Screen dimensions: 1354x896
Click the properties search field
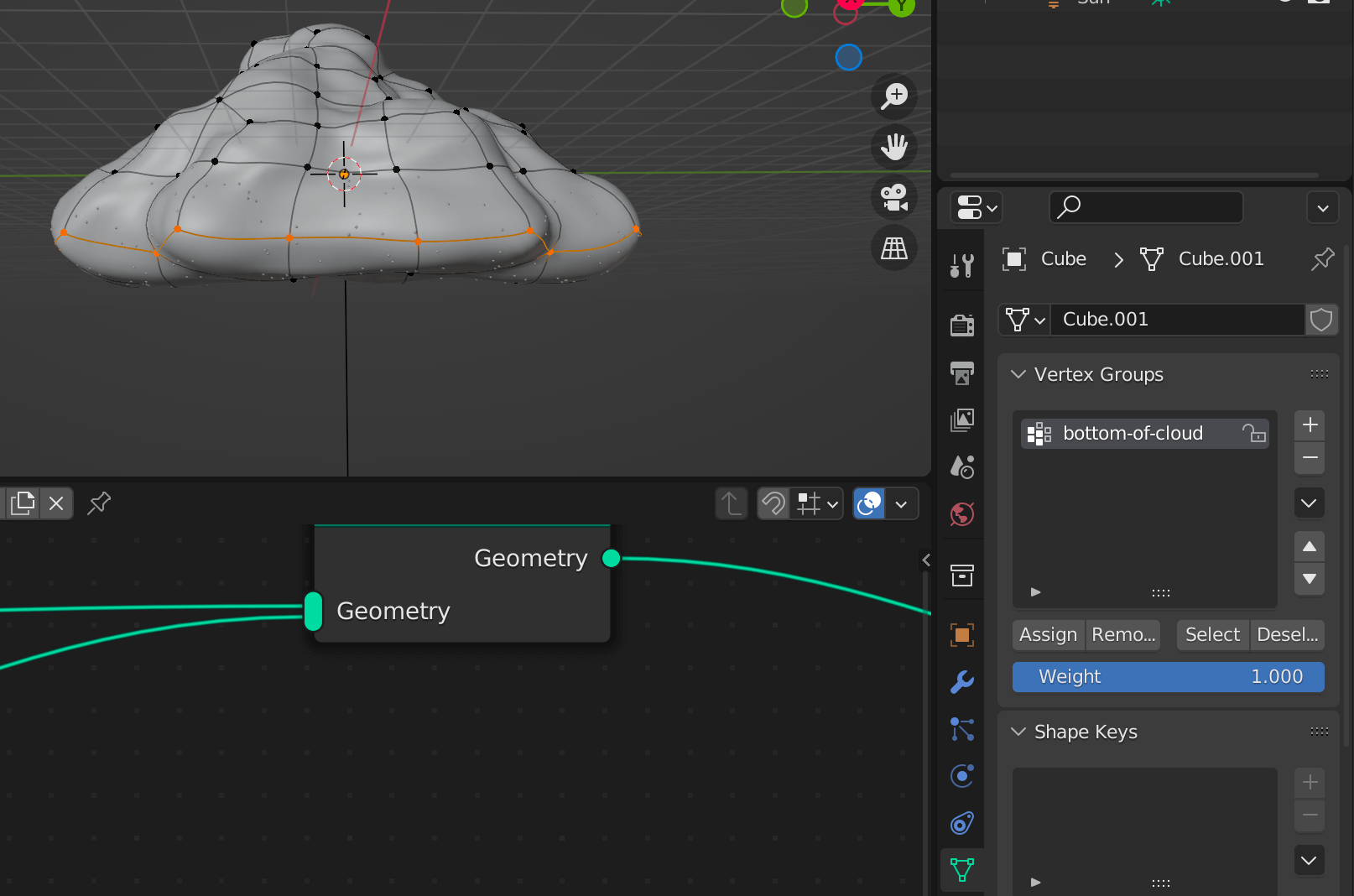click(x=1146, y=207)
